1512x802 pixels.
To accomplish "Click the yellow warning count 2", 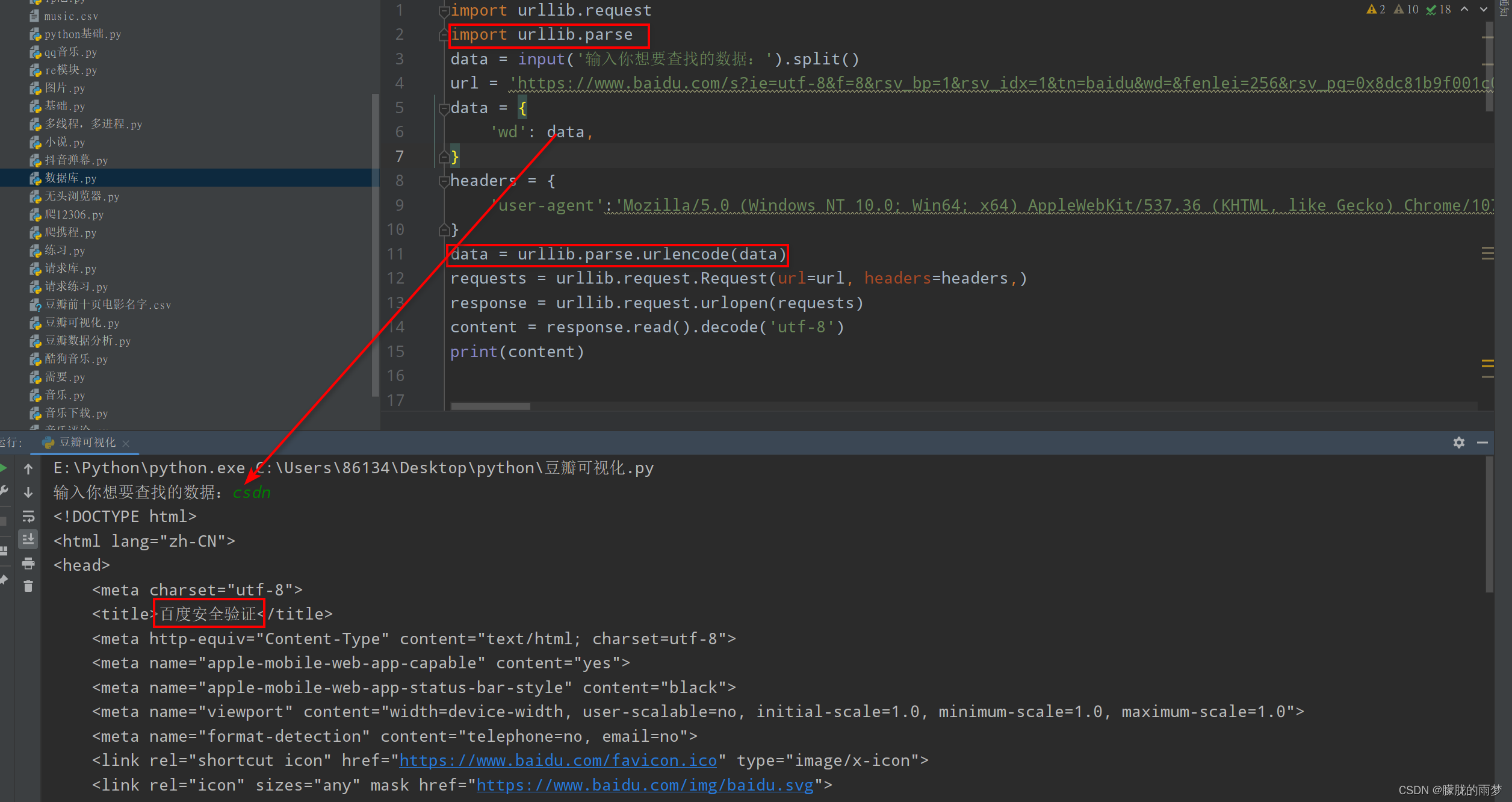I will point(1376,9).
